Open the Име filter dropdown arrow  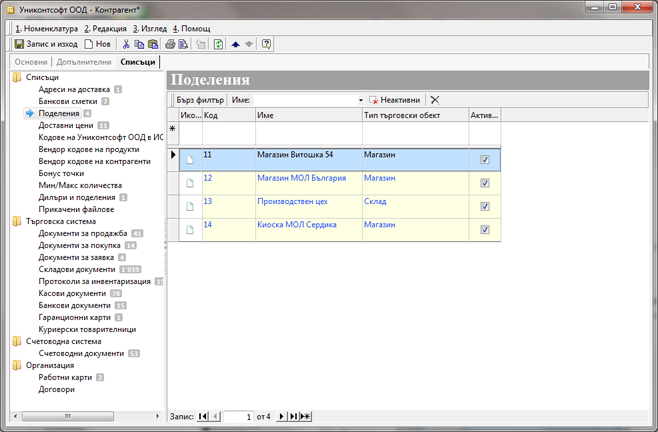(360, 100)
